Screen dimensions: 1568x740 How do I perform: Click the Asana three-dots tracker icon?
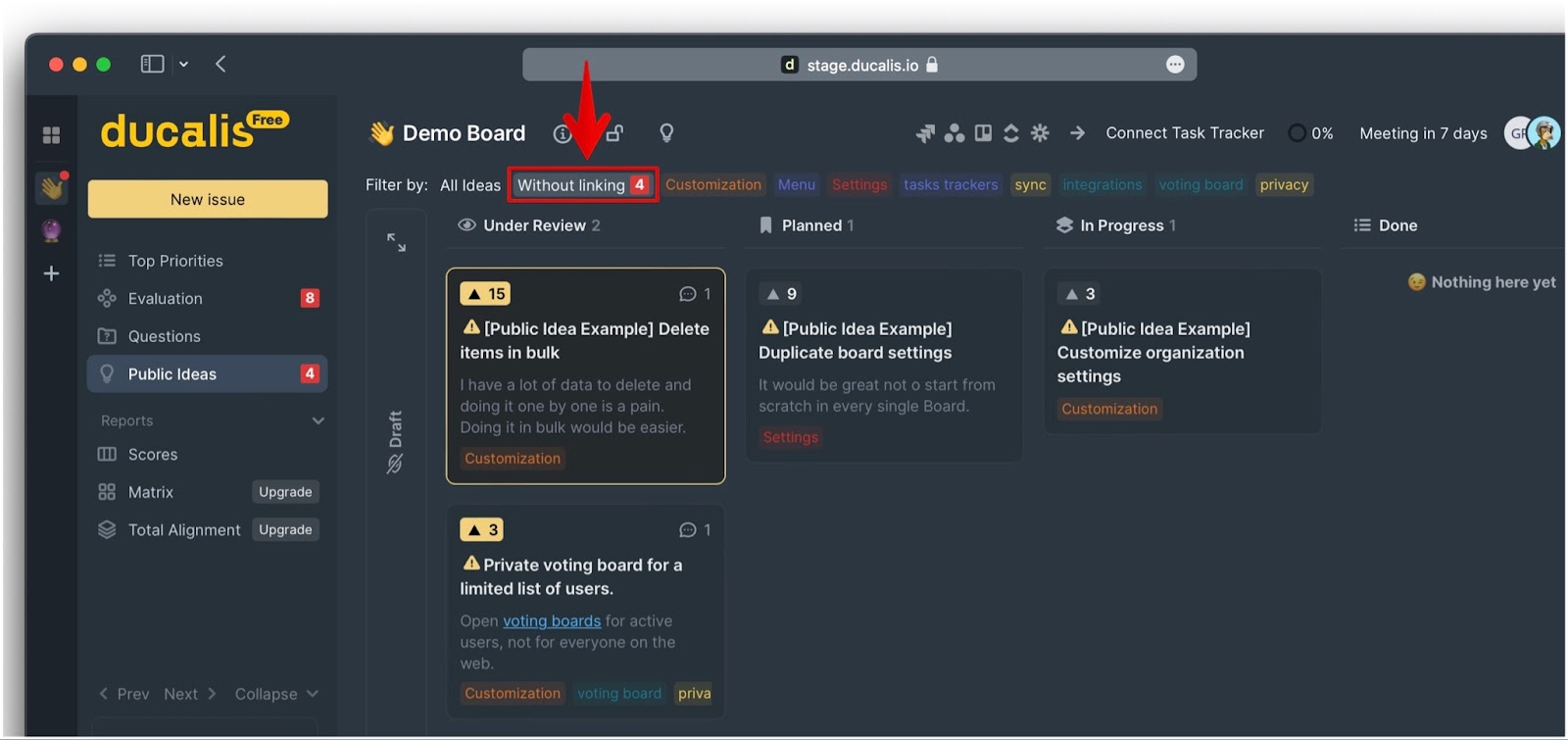(955, 133)
